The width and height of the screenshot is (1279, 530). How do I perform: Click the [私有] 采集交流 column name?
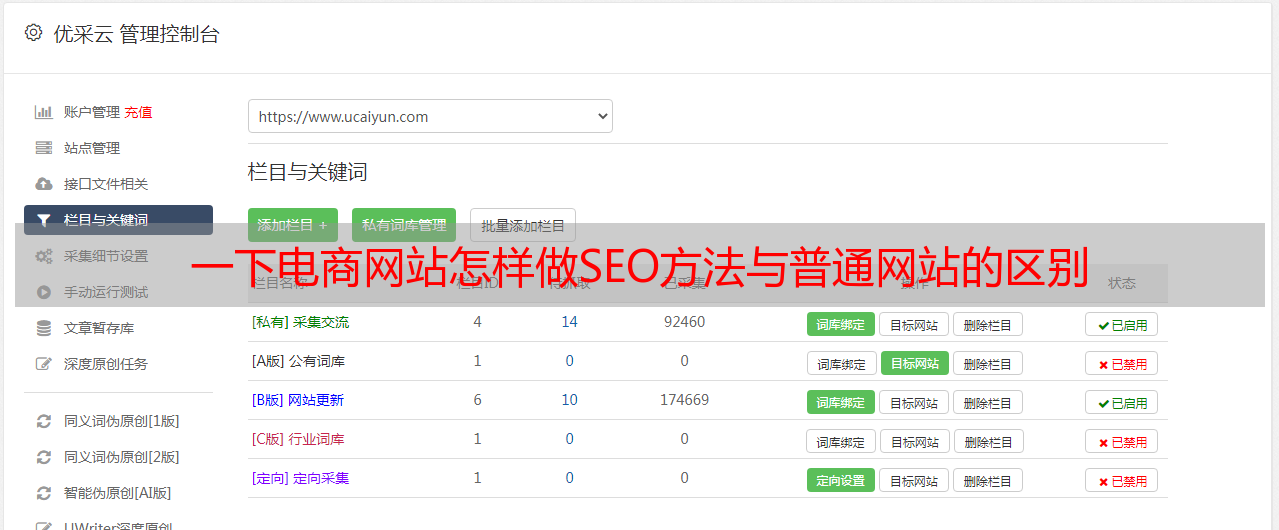pyautogui.click(x=300, y=322)
